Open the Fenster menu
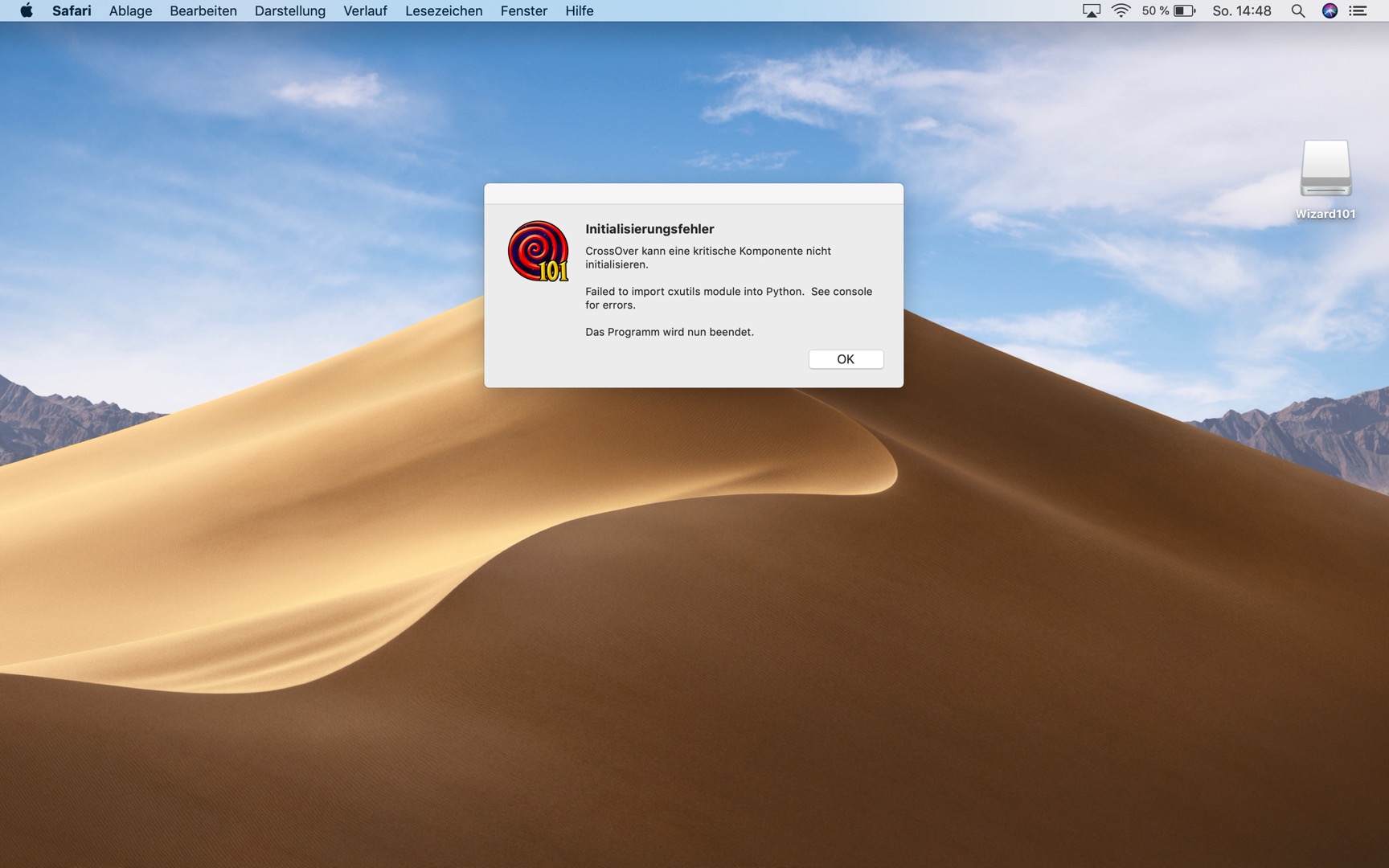 (523, 10)
